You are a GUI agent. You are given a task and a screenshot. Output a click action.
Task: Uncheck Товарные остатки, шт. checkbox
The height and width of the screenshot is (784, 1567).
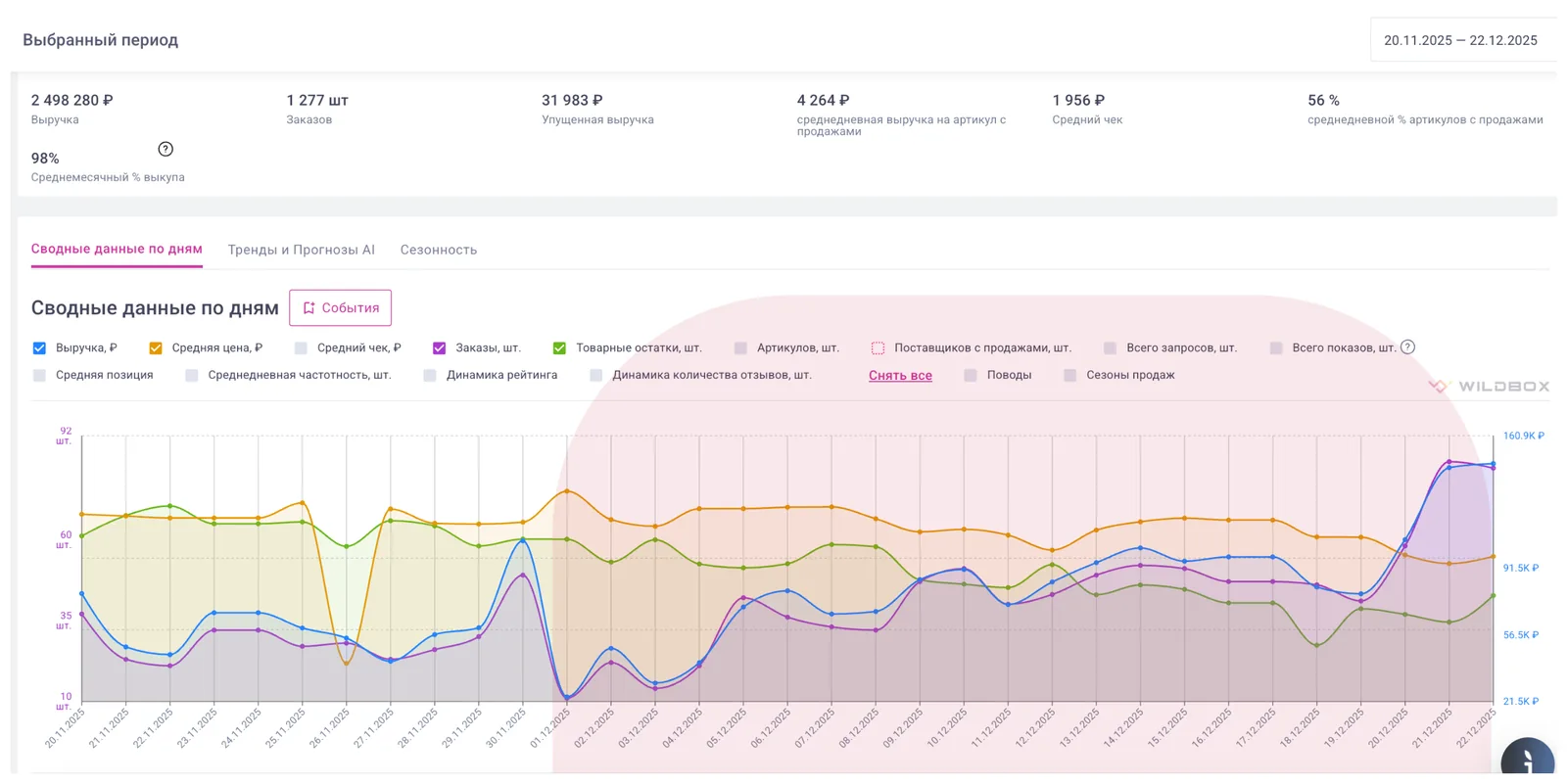click(559, 347)
